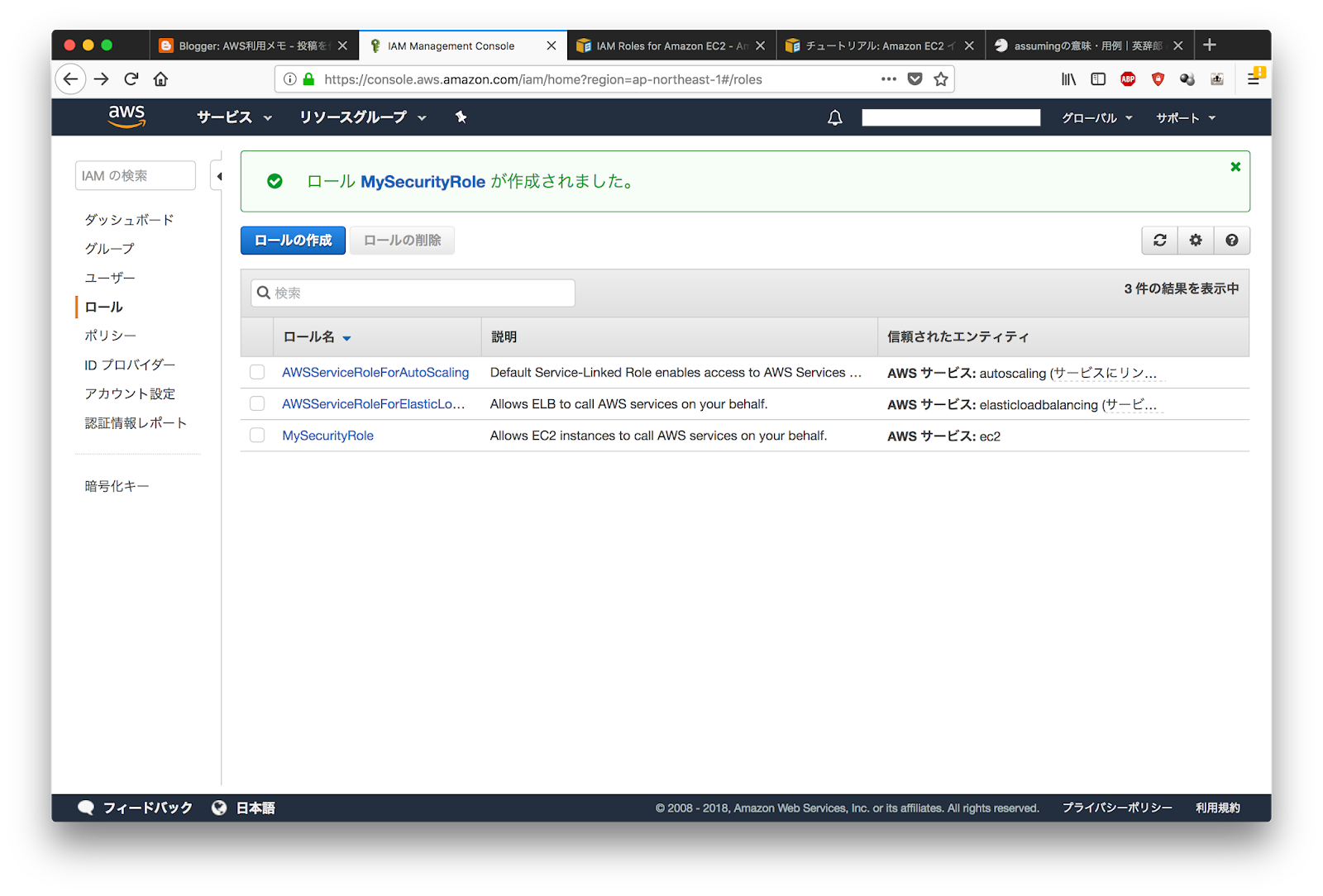1323x896 pixels.
Task: Reload the page with the reload icon
Action: point(131,79)
